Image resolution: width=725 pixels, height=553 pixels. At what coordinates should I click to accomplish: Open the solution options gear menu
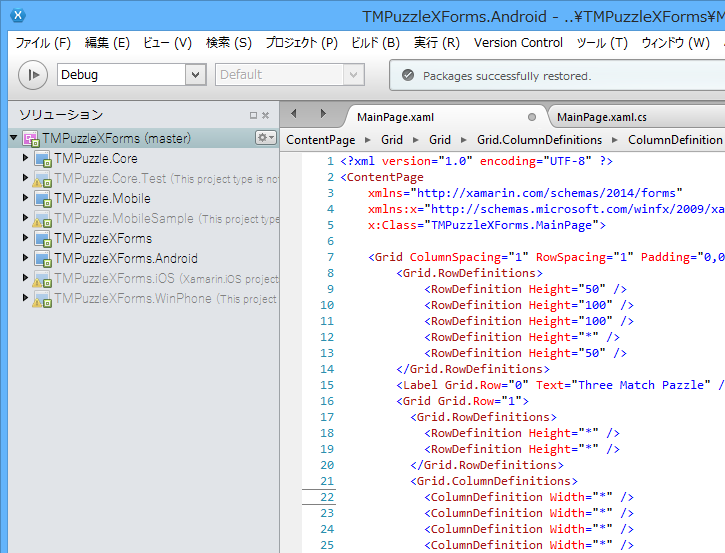tap(265, 138)
